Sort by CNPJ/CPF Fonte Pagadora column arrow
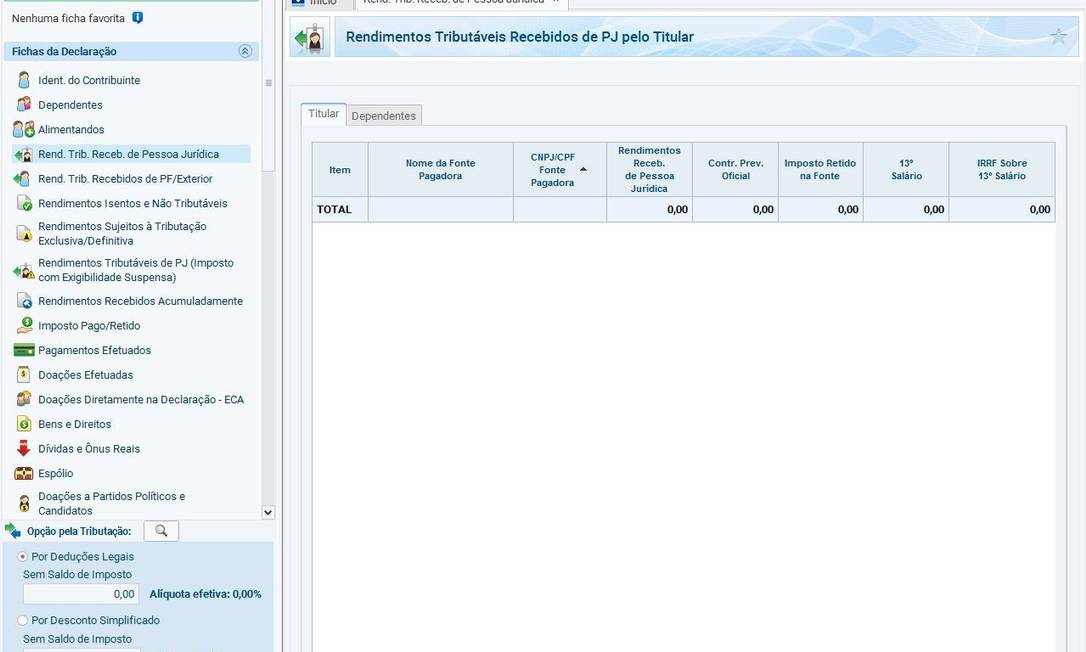The image size is (1086, 652). (x=583, y=170)
